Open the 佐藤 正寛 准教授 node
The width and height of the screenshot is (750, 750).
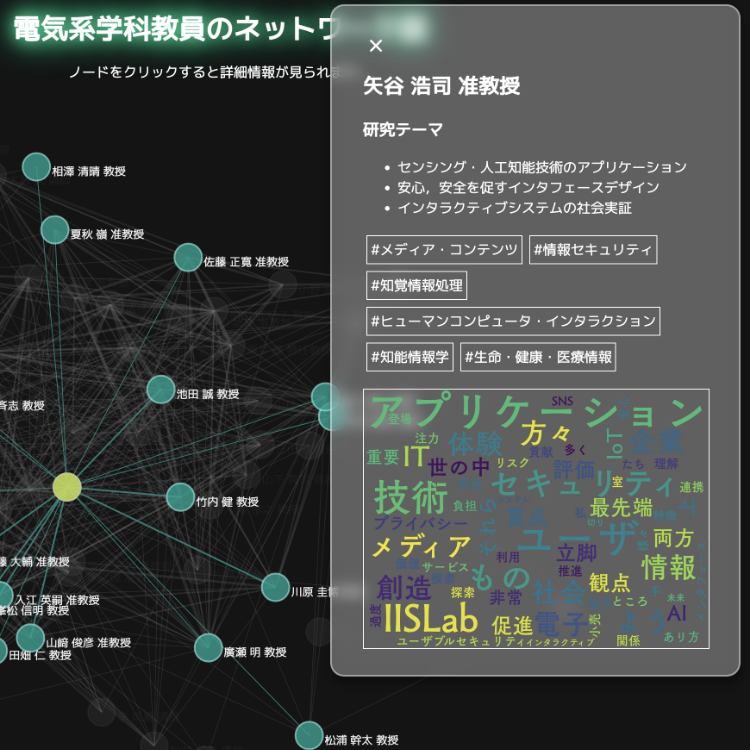click(188, 258)
